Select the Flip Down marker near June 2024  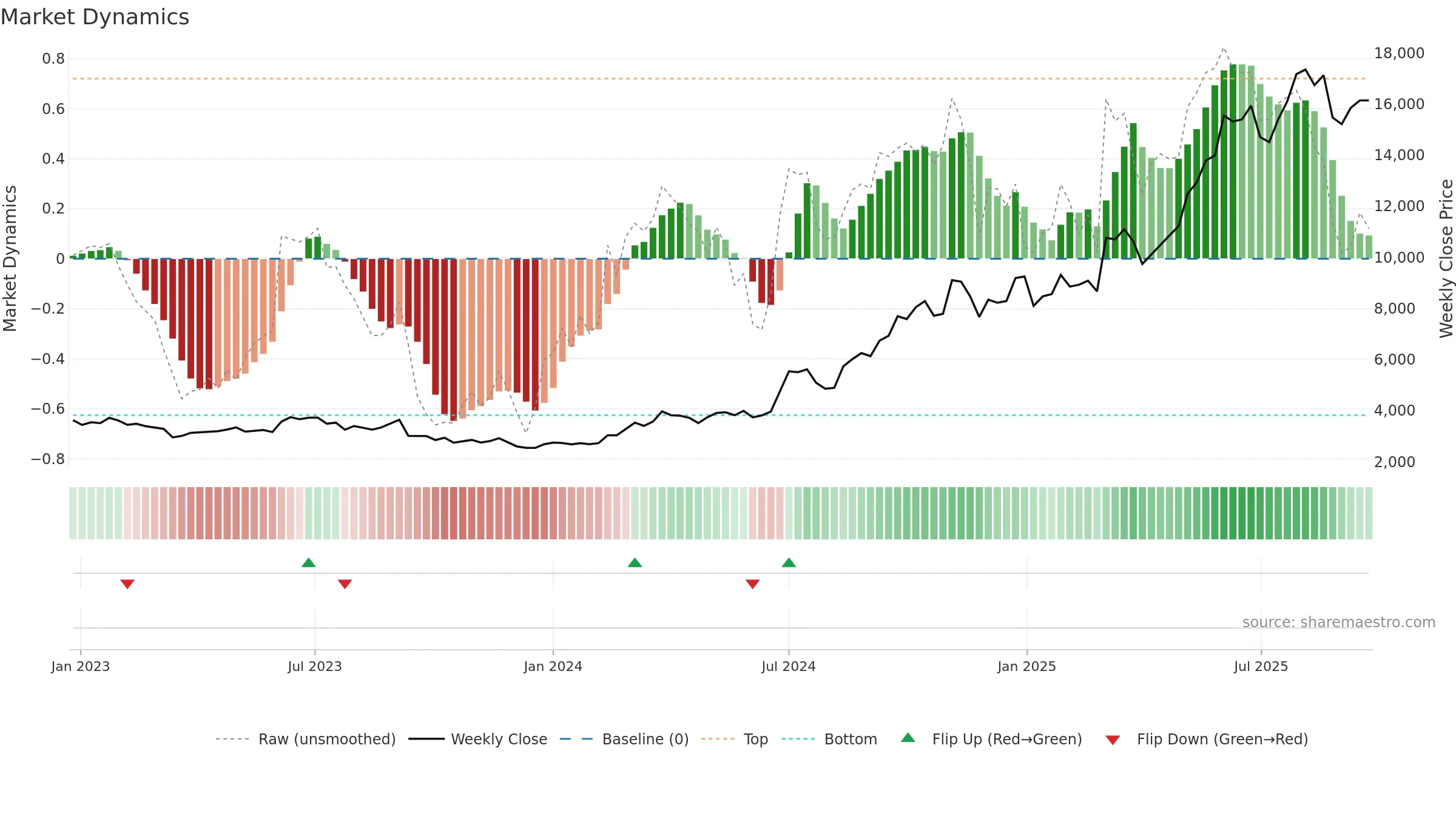[x=752, y=584]
